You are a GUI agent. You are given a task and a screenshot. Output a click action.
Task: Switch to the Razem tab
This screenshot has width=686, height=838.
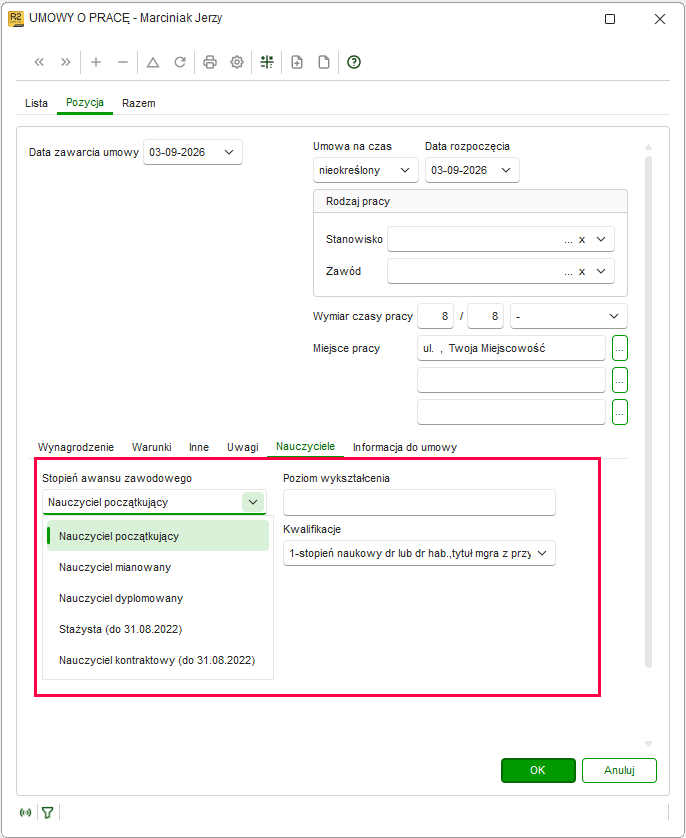coord(138,103)
